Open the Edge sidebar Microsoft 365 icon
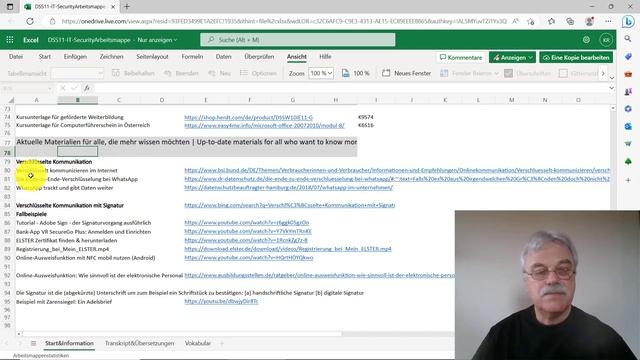 click(628, 109)
